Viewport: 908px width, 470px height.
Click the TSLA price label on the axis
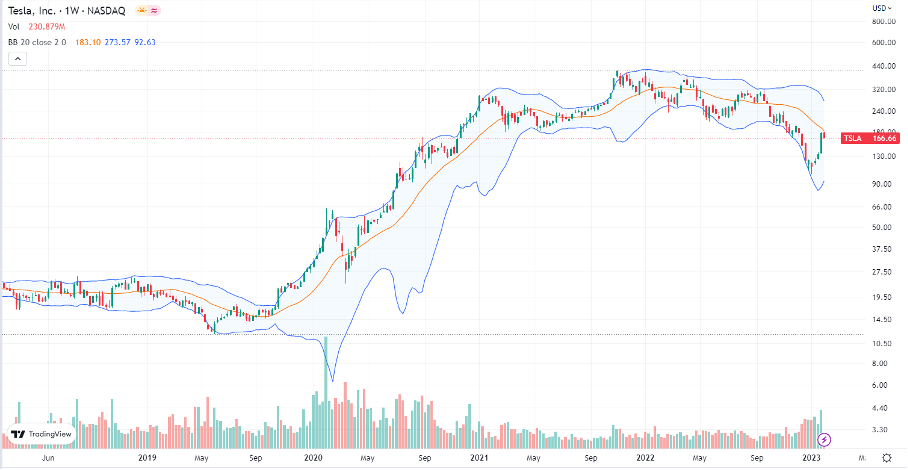(x=865, y=138)
